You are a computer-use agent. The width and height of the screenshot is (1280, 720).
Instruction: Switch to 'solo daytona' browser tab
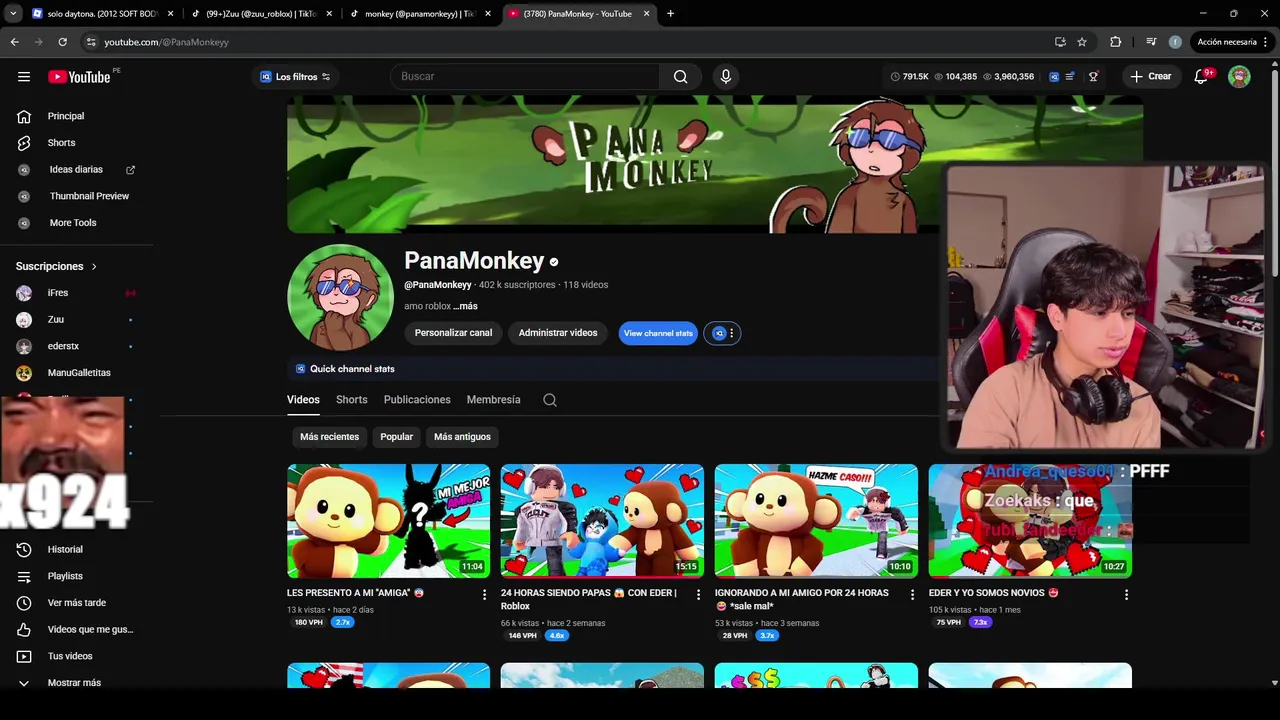point(102,14)
